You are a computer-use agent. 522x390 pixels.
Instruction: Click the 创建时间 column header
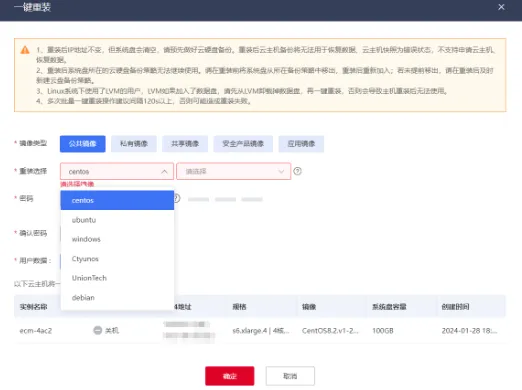(x=455, y=307)
